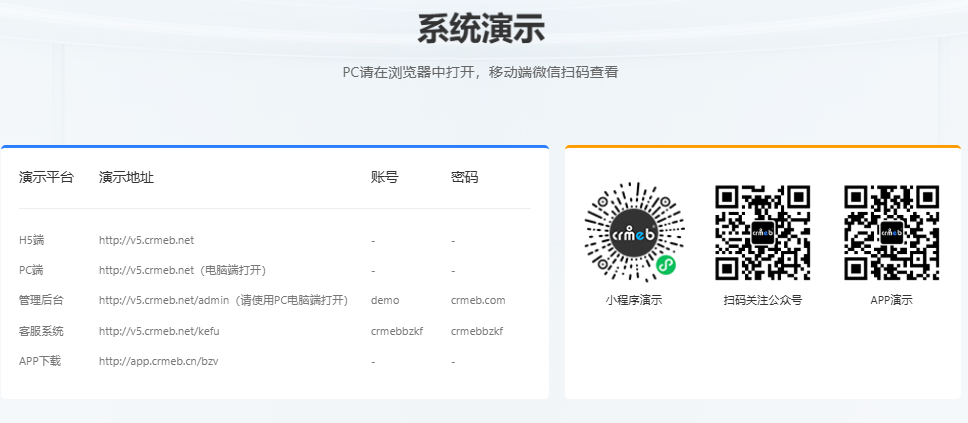Viewport: 968px width, 423px height.
Task: Click the 演示平台 column header
Action: (46, 177)
